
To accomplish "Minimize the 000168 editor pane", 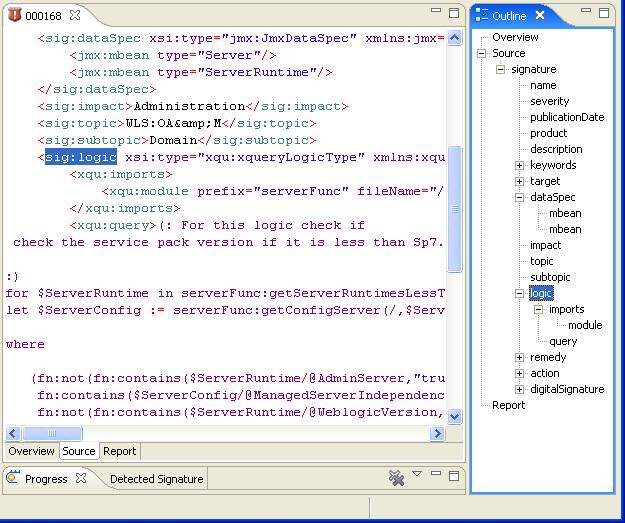I will pos(436,10).
